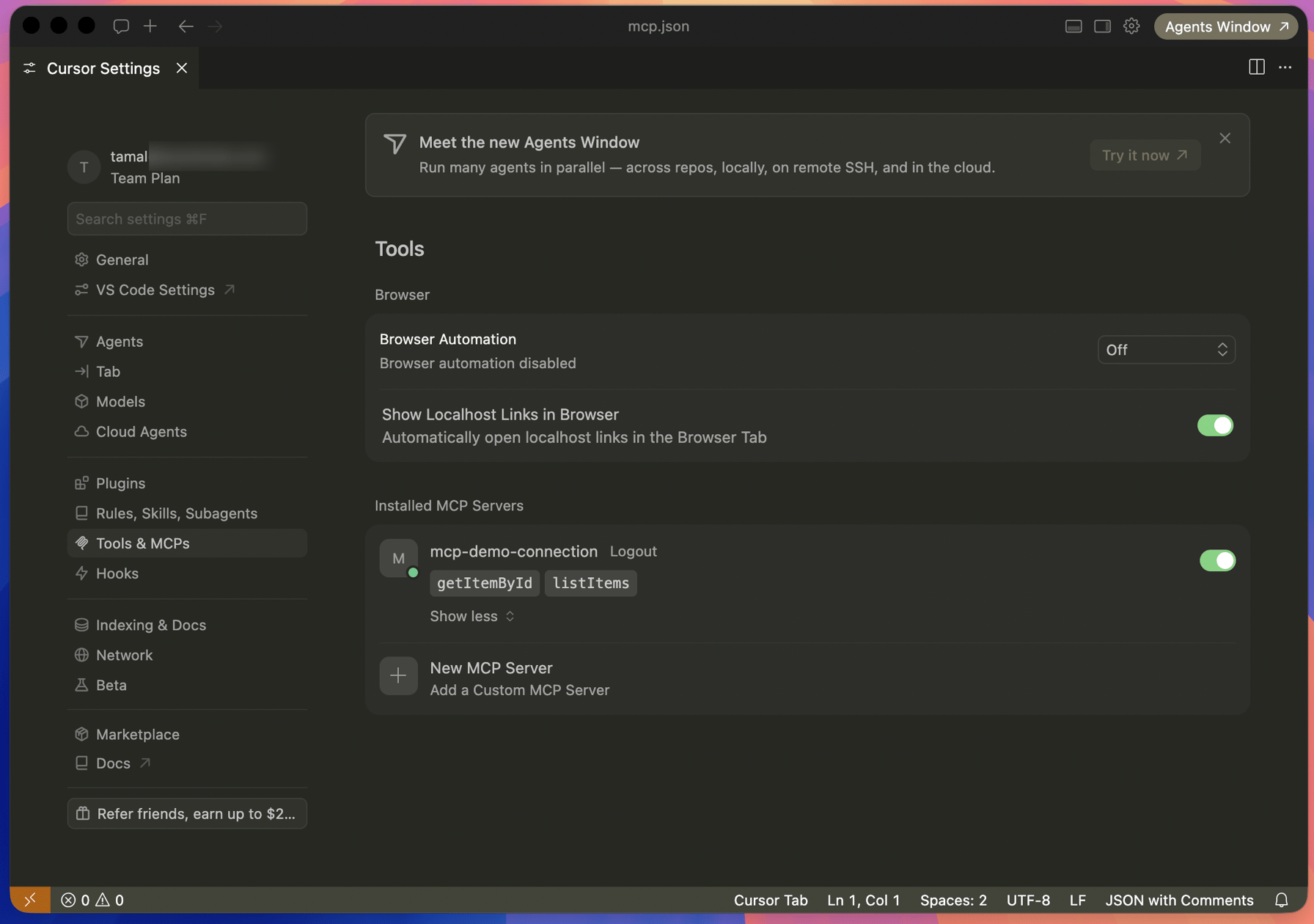Click LF line ending in status bar
This screenshot has height=924, width=1314.
click(x=1077, y=900)
